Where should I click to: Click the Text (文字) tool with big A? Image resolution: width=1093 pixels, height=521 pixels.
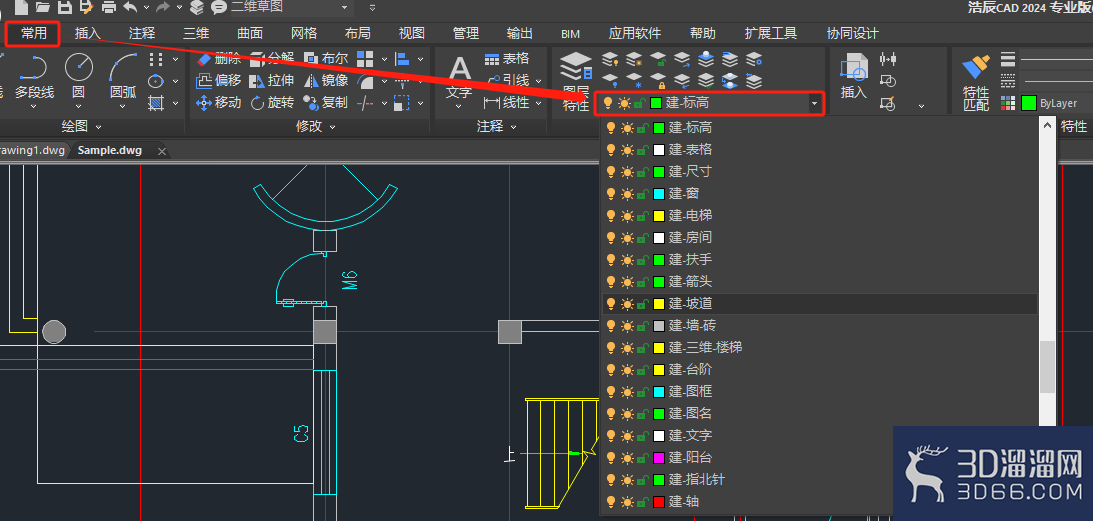[459, 75]
